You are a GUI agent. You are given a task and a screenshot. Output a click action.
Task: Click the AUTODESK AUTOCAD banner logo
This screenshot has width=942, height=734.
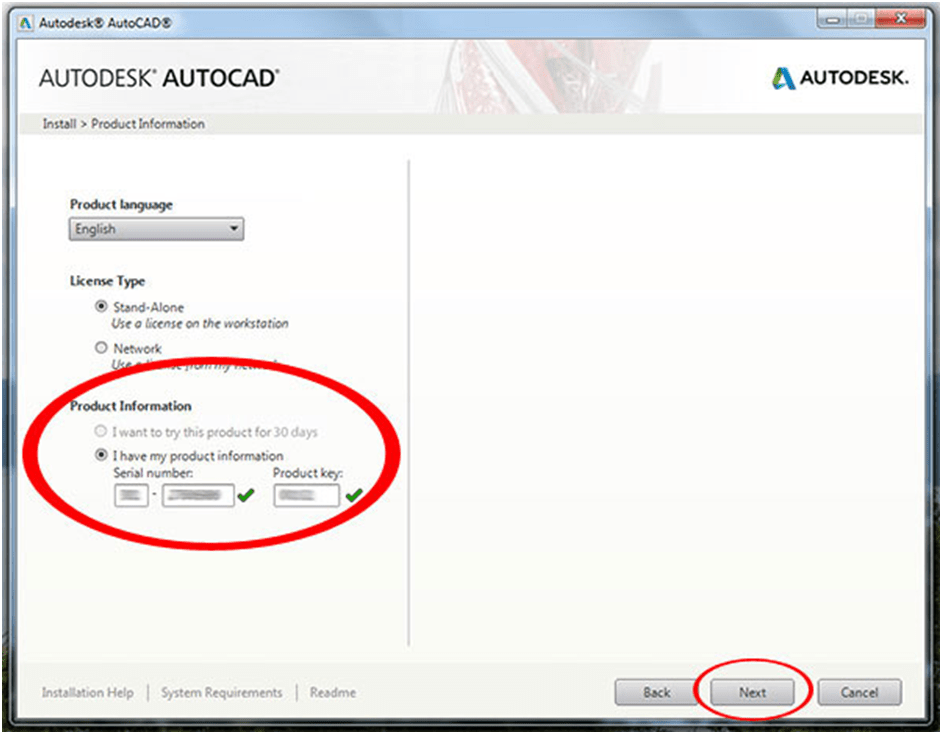(x=160, y=77)
